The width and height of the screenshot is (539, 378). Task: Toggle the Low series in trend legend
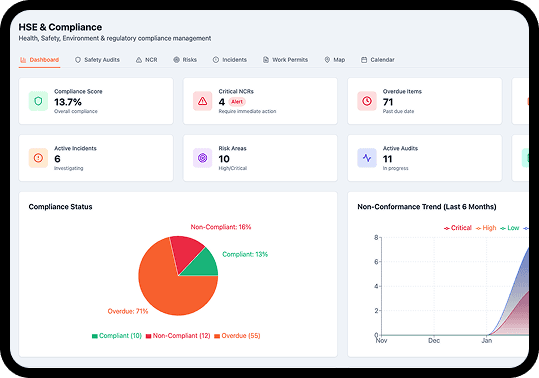510,228
